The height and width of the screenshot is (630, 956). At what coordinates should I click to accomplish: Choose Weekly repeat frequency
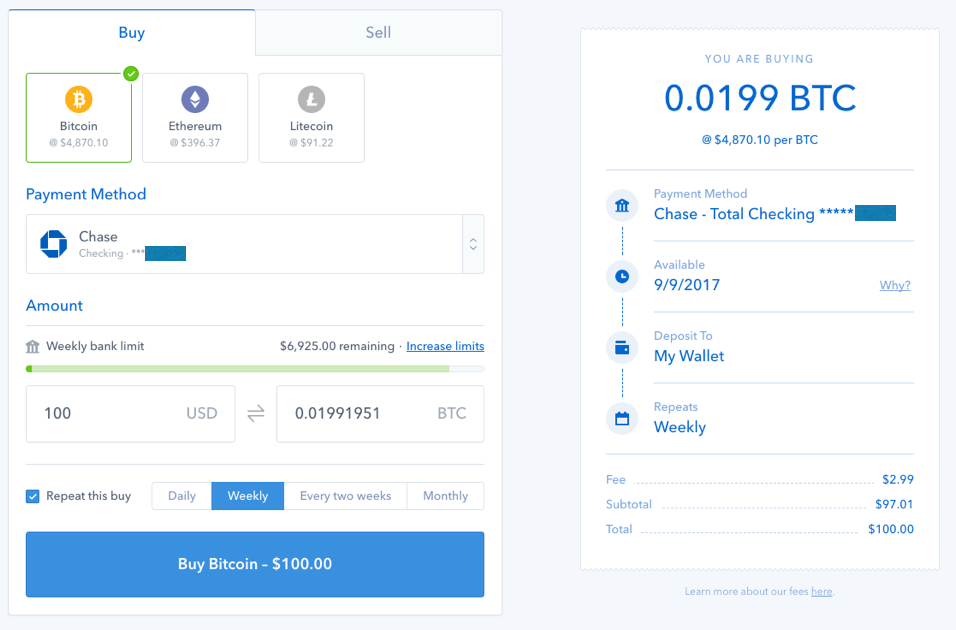pos(248,496)
